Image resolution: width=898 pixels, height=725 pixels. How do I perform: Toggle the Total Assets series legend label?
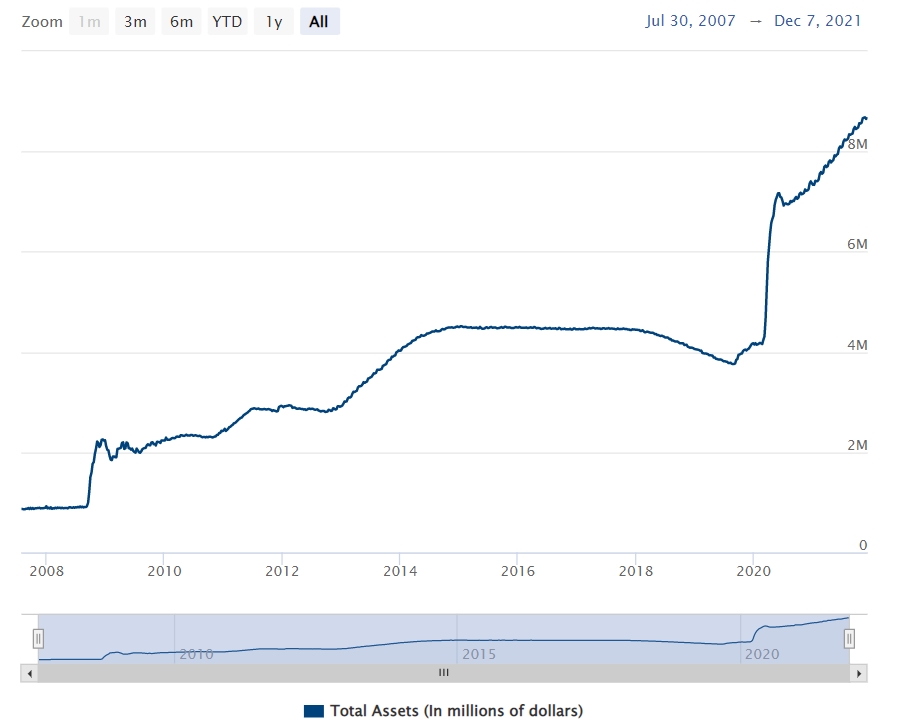(456, 711)
